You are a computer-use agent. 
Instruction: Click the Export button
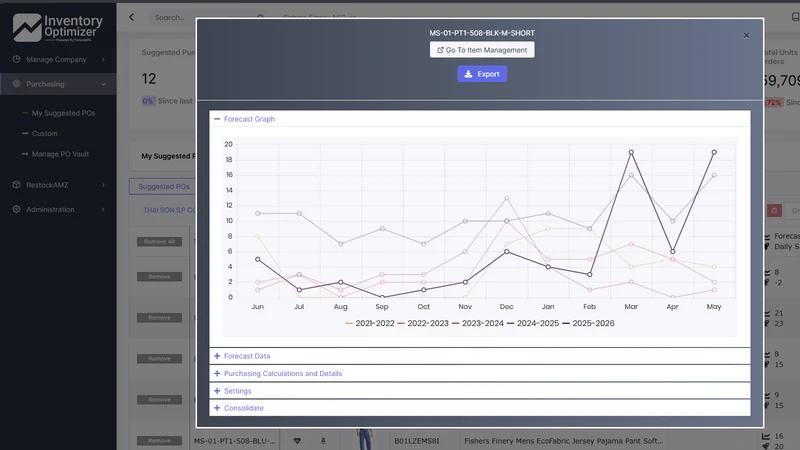[x=482, y=74]
